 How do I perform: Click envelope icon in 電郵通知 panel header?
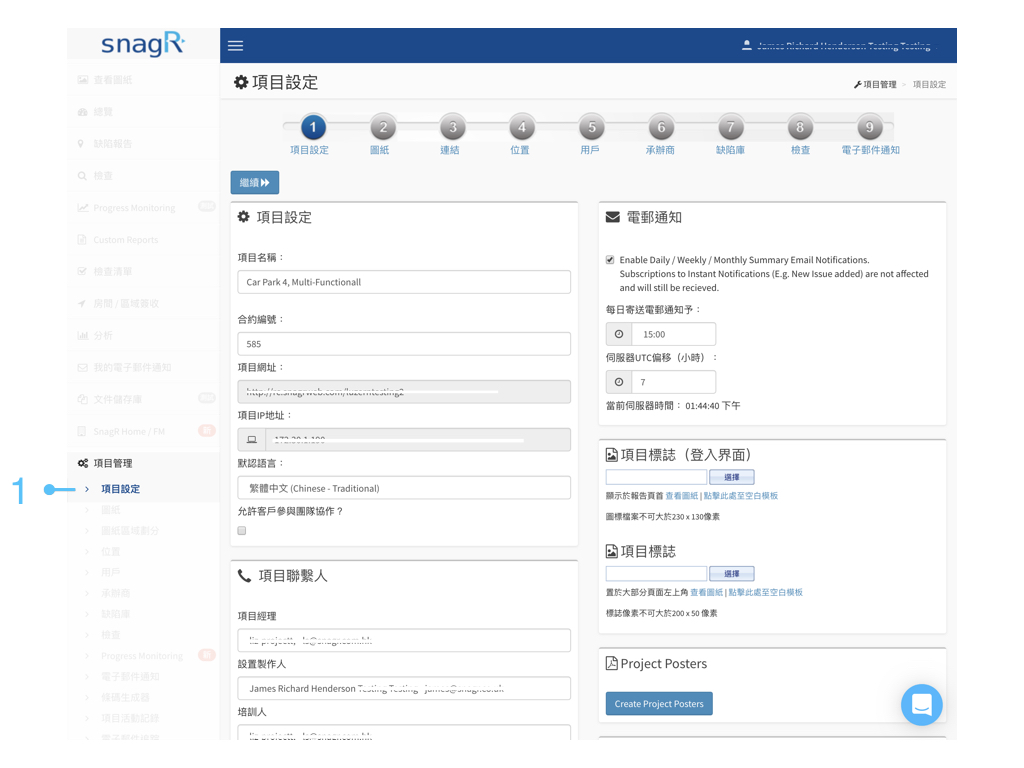[613, 217]
